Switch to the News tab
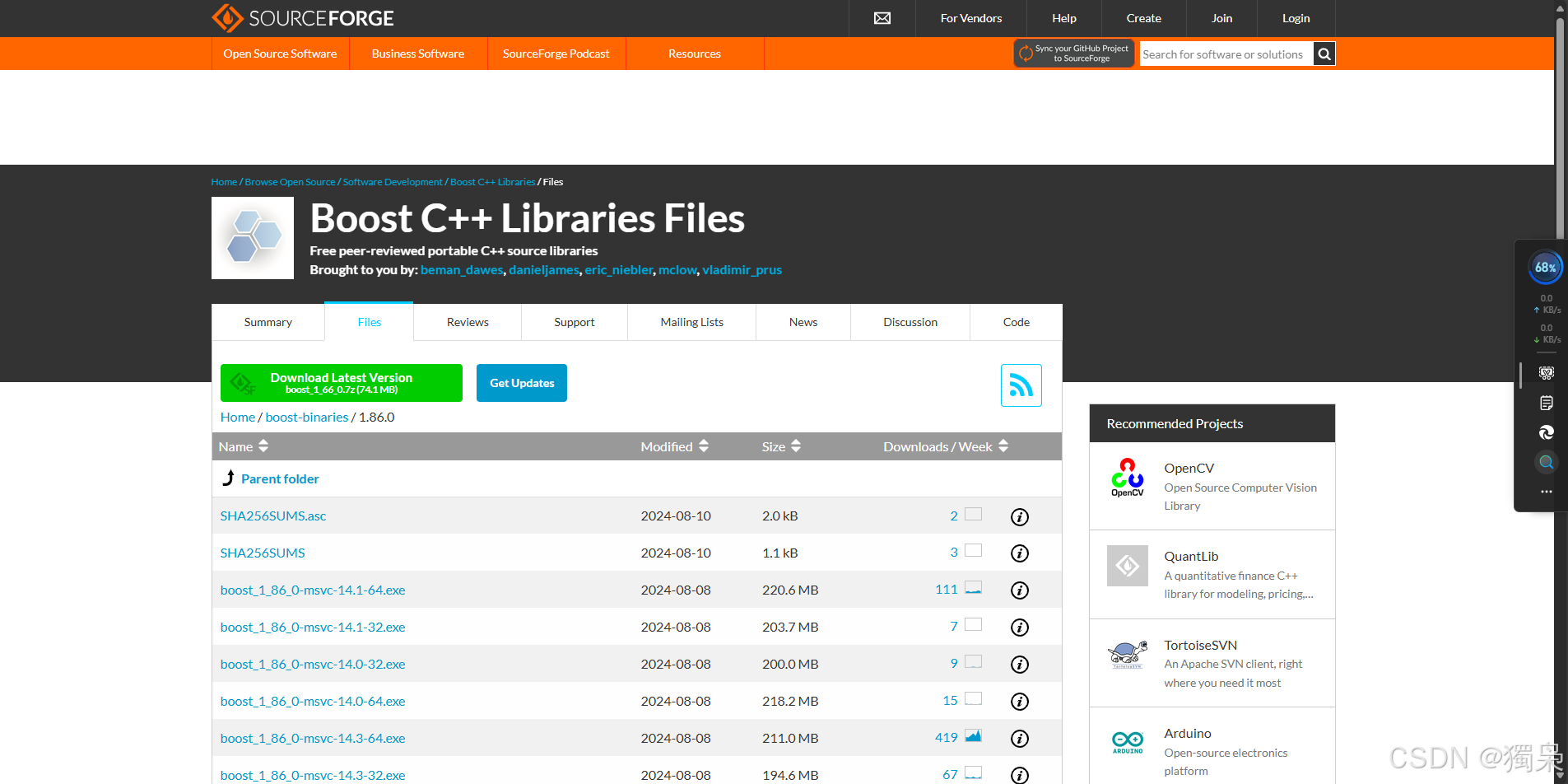The image size is (1568, 784). (803, 322)
